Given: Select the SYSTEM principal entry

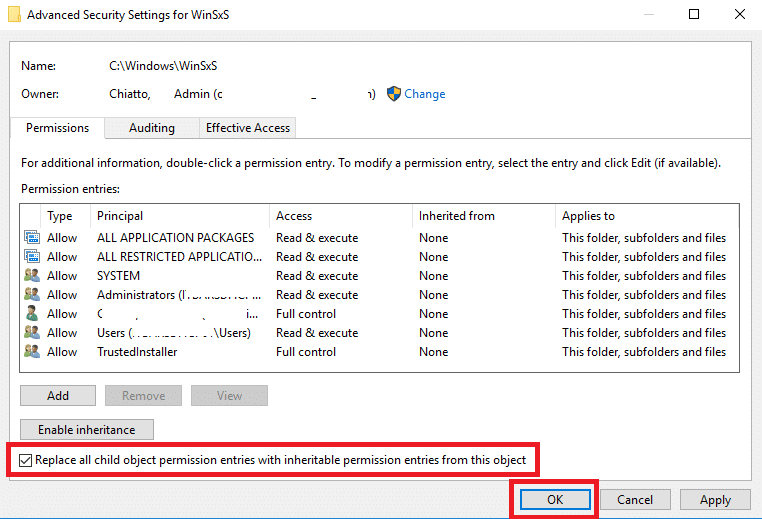Looking at the screenshot, I should (118, 276).
